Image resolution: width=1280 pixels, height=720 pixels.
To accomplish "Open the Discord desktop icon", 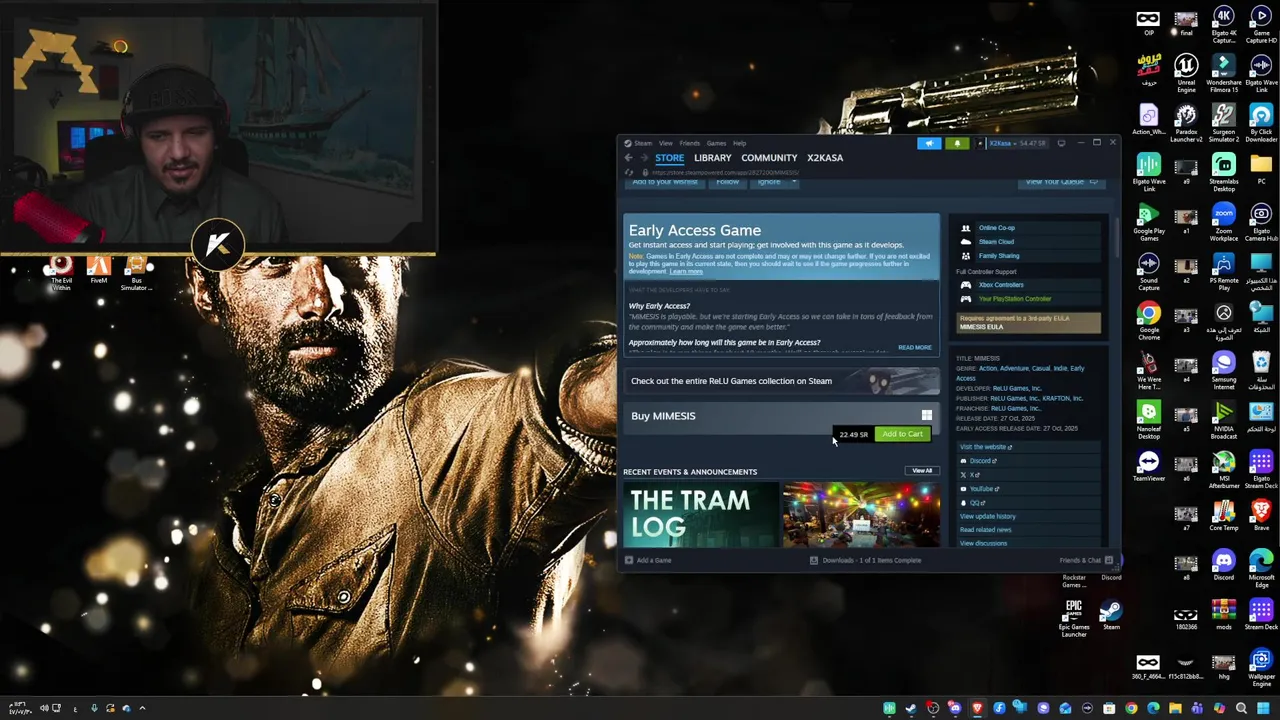I will click(x=1224, y=566).
